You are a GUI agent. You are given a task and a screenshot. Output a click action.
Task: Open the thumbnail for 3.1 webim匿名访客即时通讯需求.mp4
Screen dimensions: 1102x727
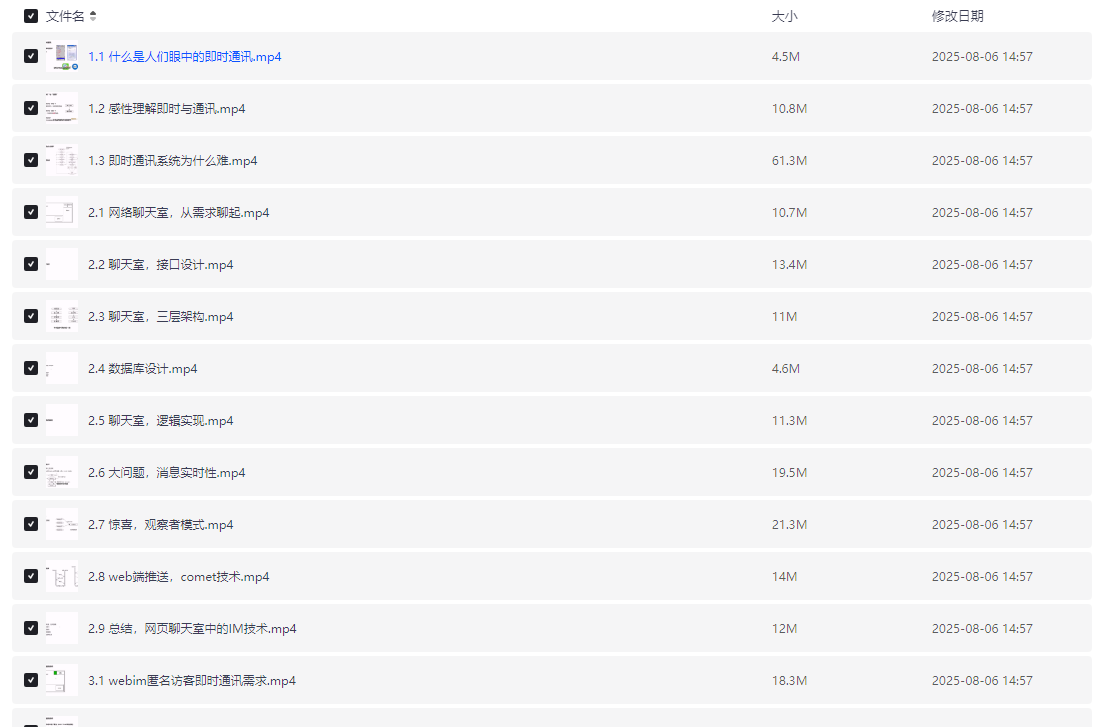pyautogui.click(x=62, y=680)
